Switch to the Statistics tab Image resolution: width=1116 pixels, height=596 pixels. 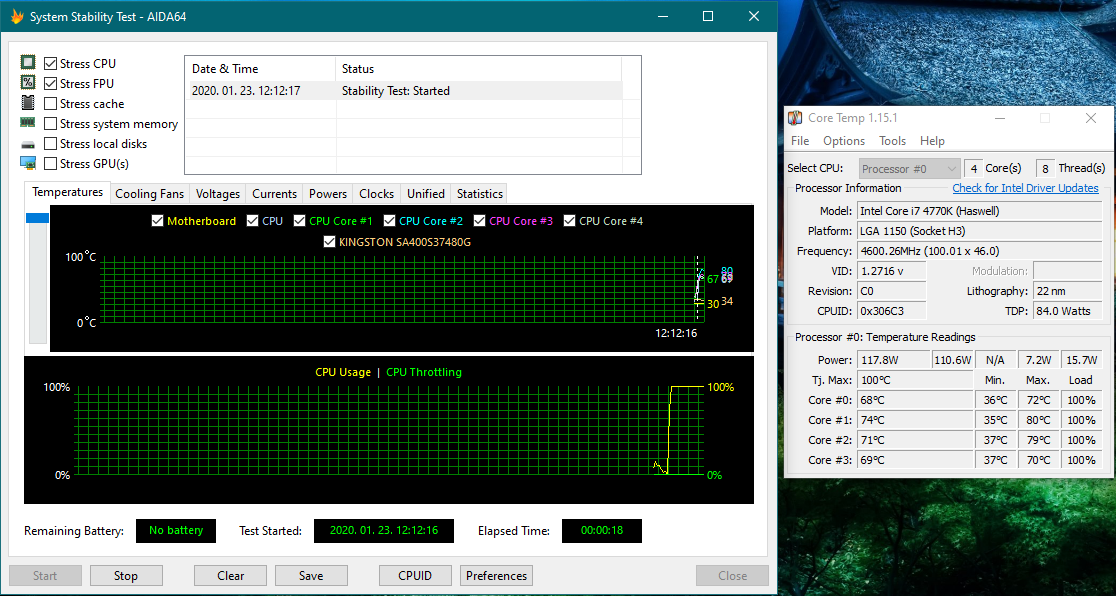click(480, 194)
